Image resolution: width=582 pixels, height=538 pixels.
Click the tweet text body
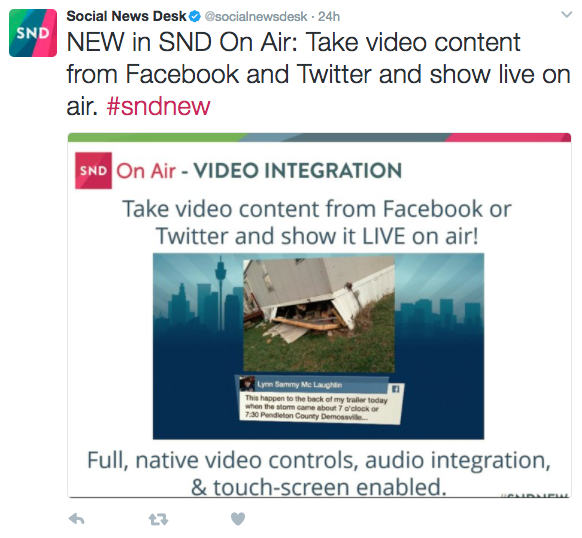318,74
